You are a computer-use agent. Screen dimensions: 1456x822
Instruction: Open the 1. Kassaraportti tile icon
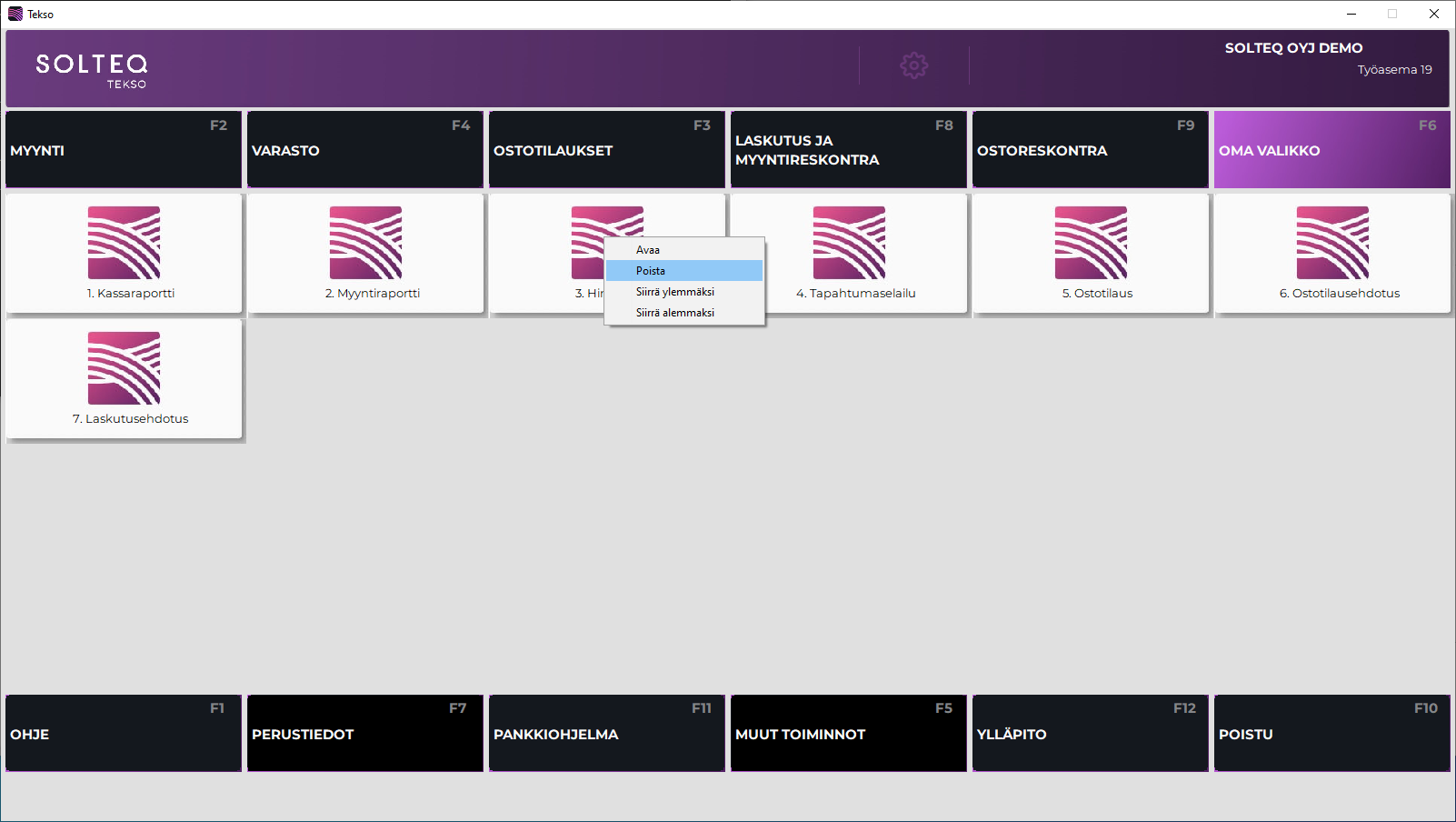coord(124,243)
